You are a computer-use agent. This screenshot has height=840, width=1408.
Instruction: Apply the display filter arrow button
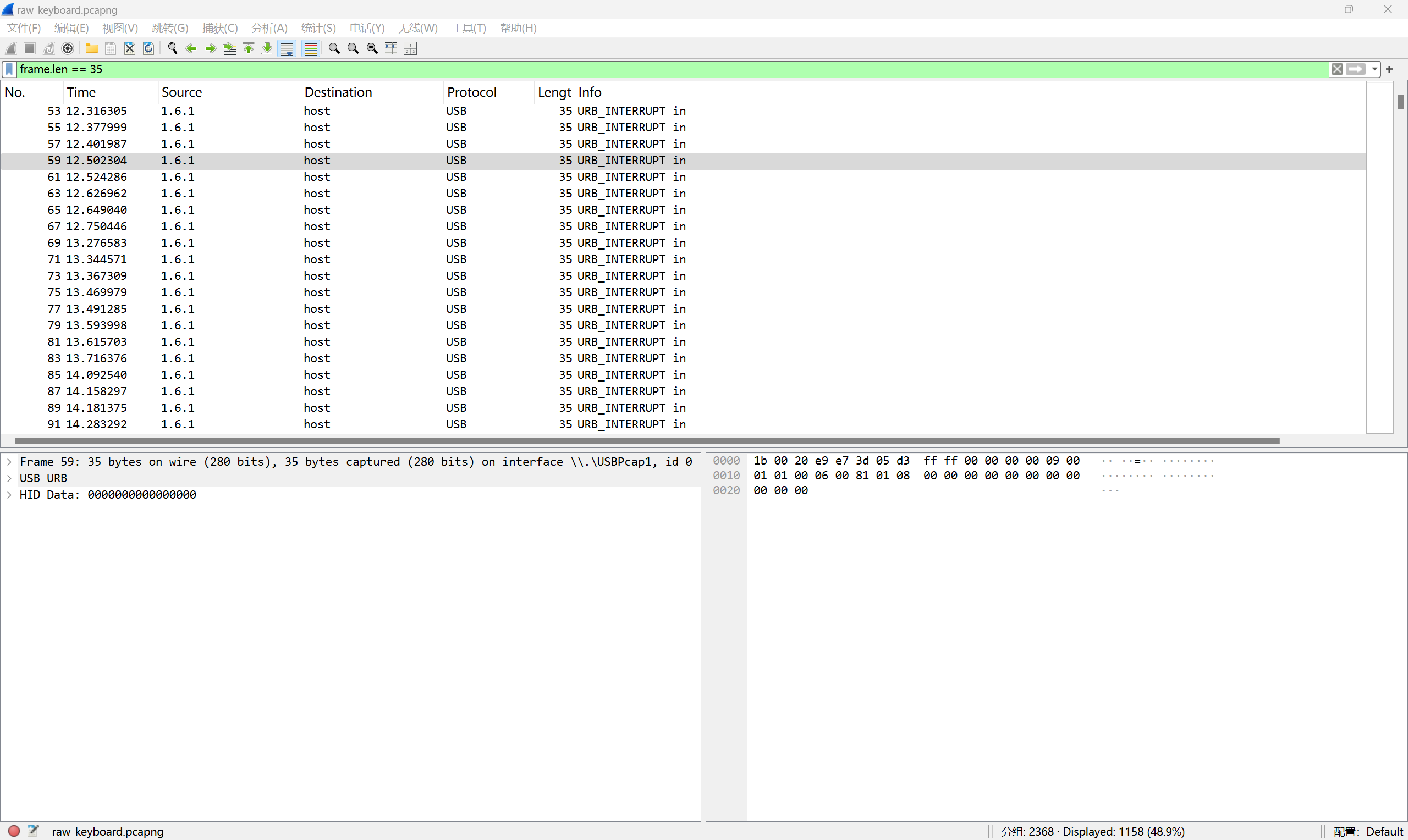coord(1355,69)
